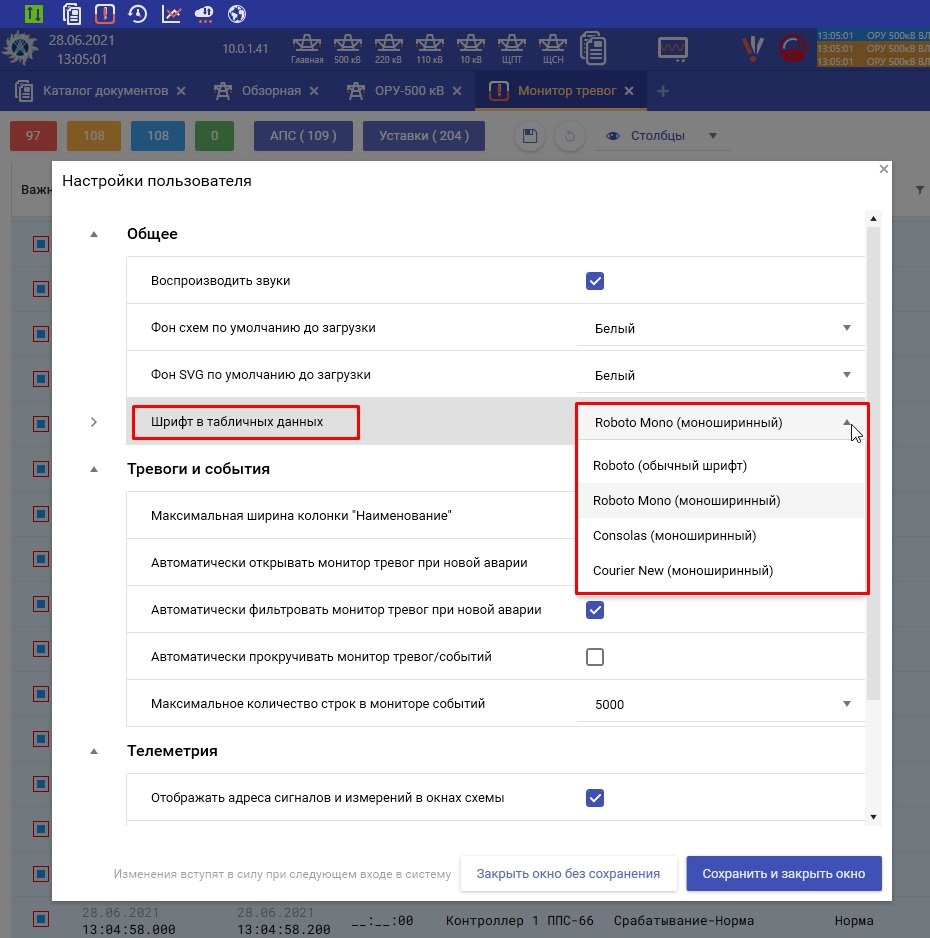930x938 pixels.
Task: Click the oscilloscope monitor icon
Action: [x=672, y=48]
